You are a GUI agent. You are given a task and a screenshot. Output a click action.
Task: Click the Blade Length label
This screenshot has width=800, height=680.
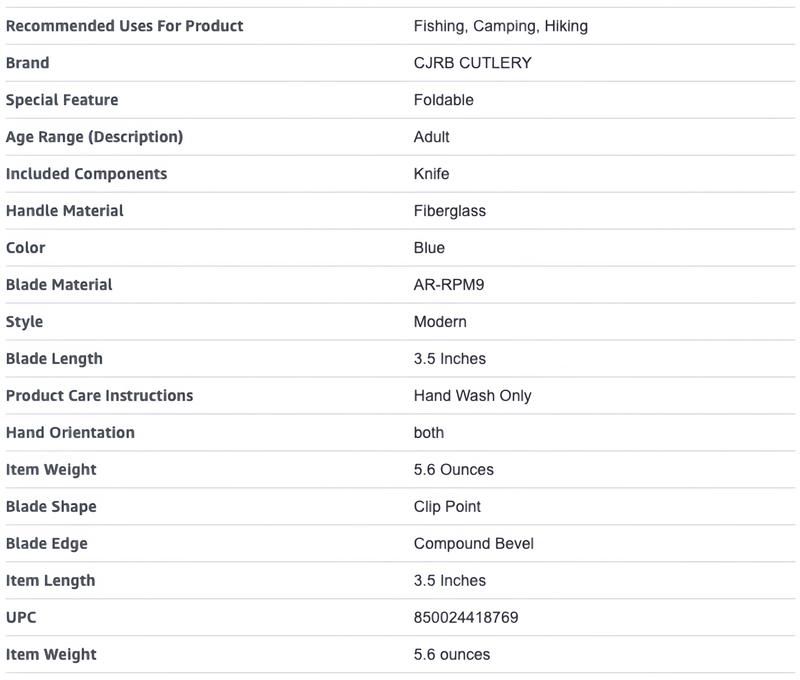pyautogui.click(x=54, y=359)
